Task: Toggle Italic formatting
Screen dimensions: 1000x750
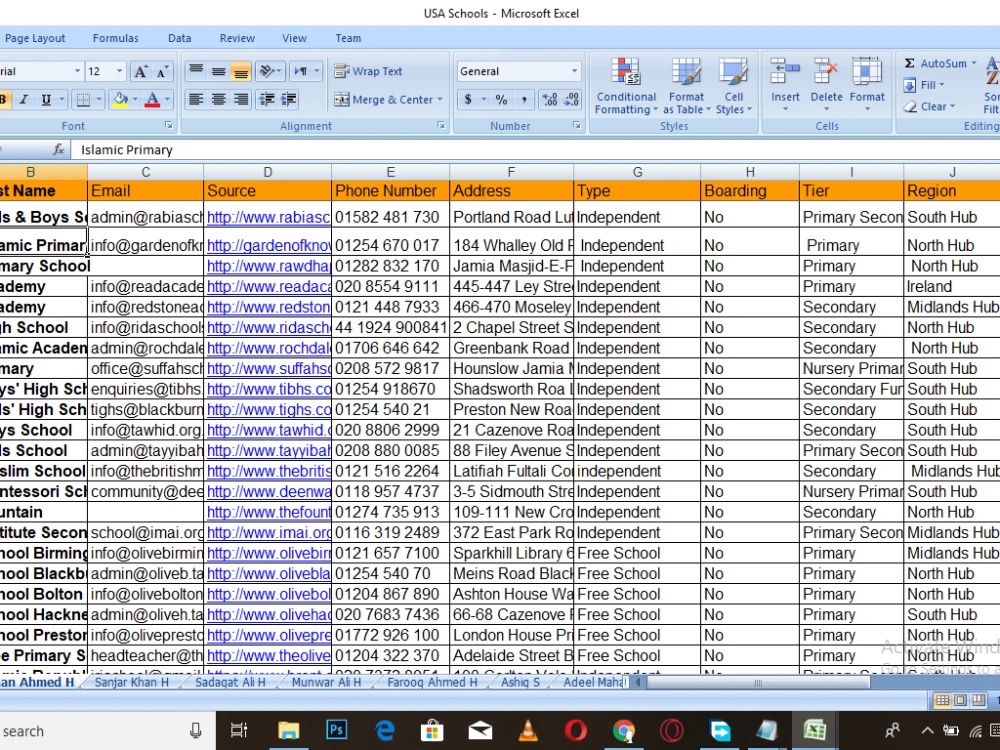Action: 22,99
